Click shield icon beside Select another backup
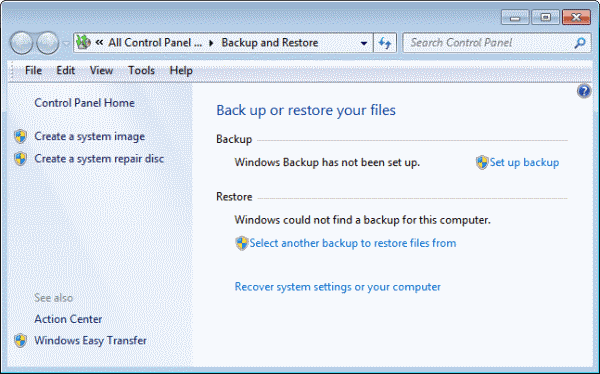 tap(241, 243)
